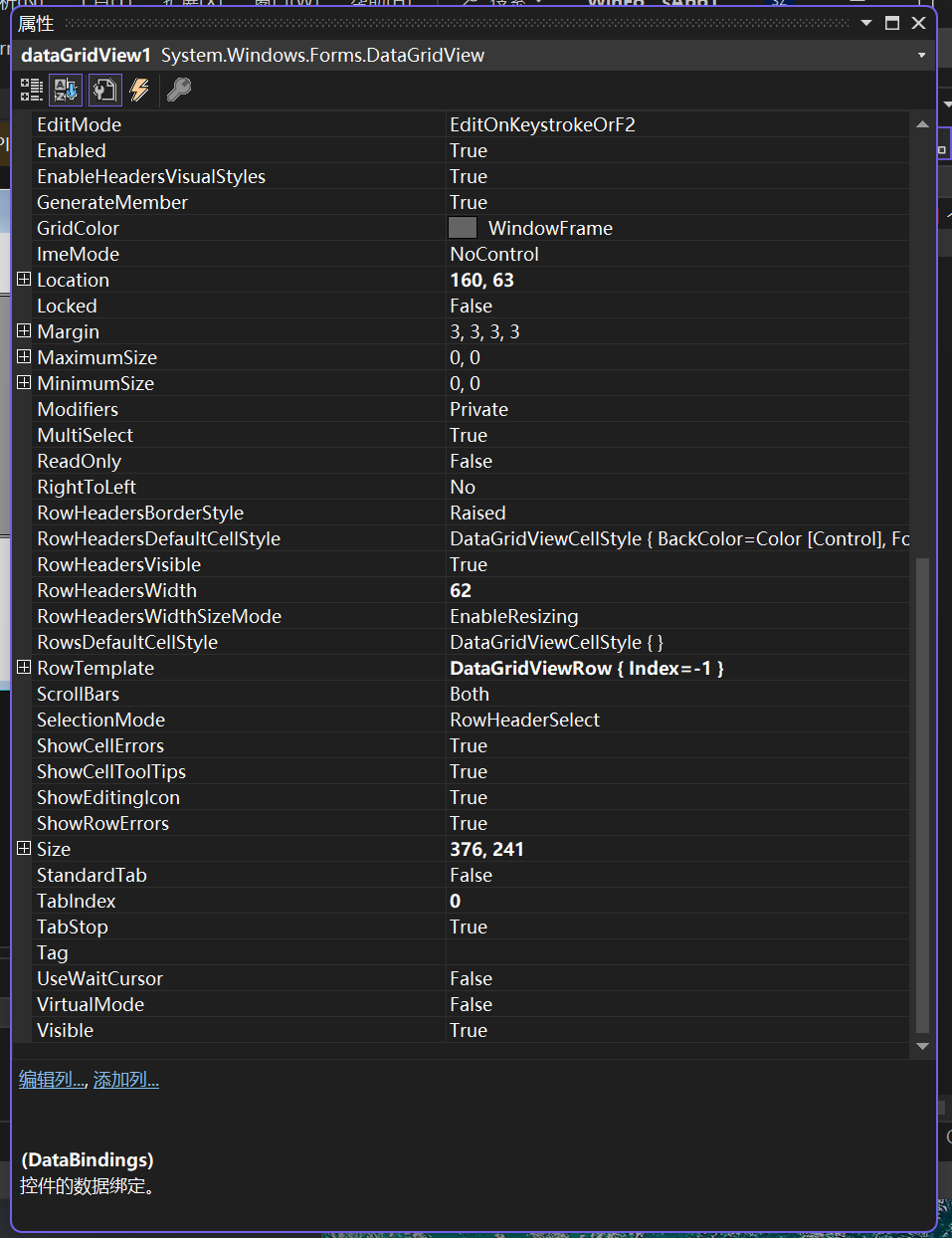Expand the Margin property
Screen dimensions: 952x1238
click(23, 331)
